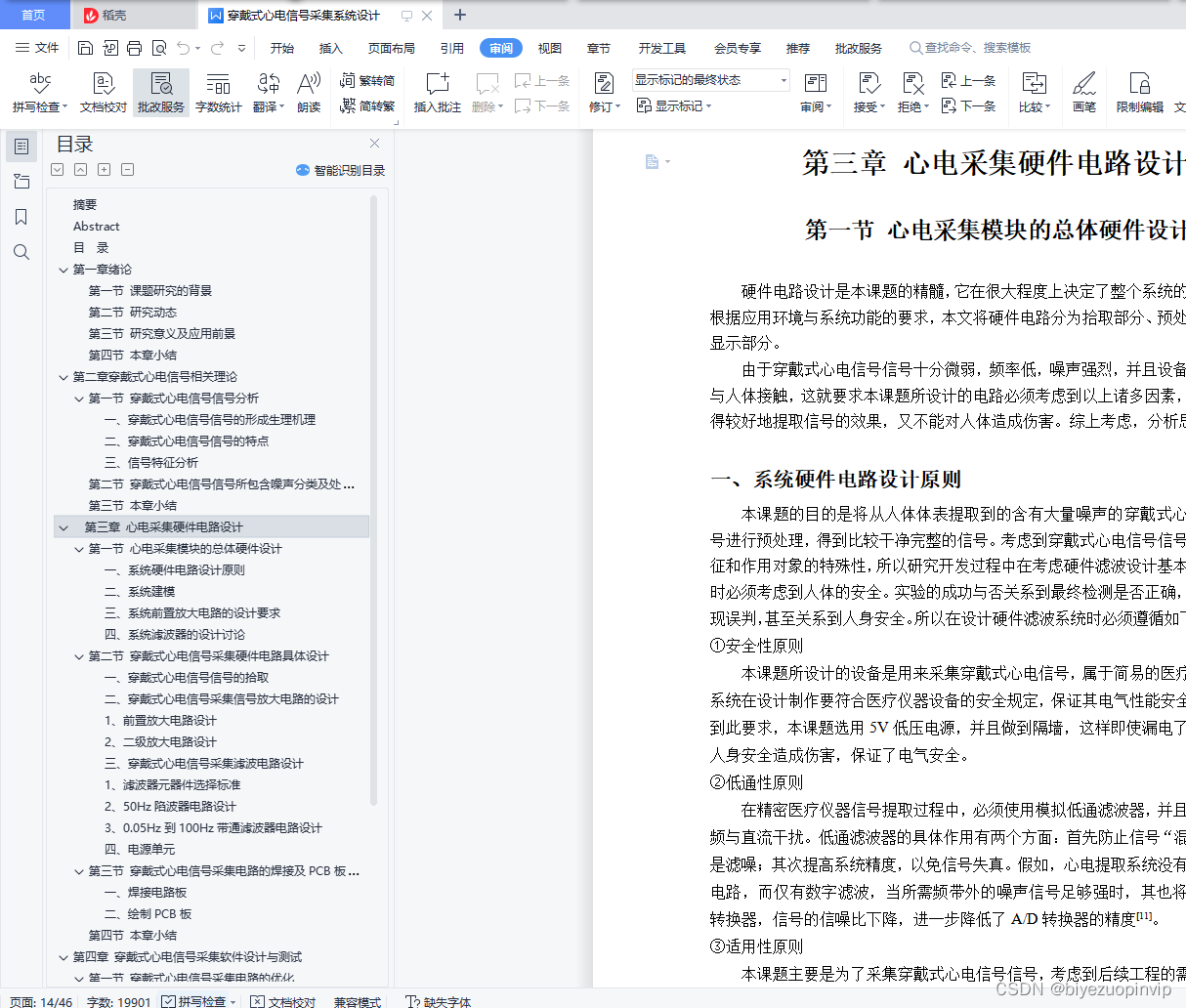This screenshot has width=1186, height=1008.
Task: Open the 插入 ribbon menu
Action: pyautogui.click(x=331, y=47)
